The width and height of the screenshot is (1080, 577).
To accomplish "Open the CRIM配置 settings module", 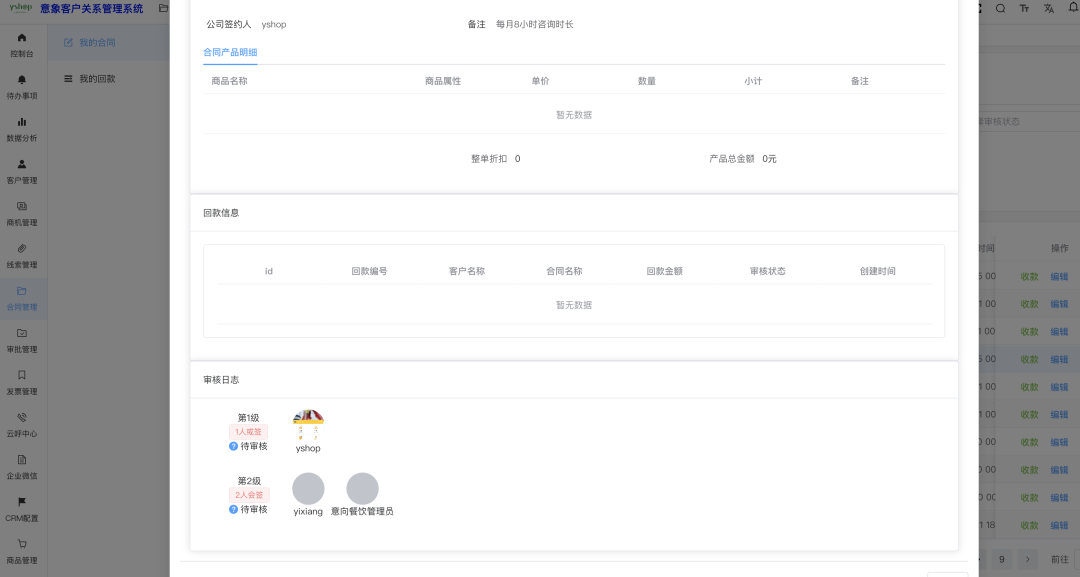I will pyautogui.click(x=21, y=508).
